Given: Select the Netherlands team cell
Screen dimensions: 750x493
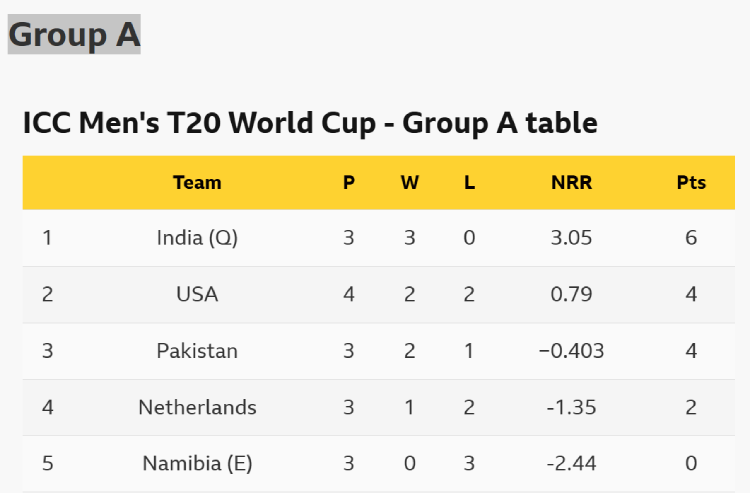Looking at the screenshot, I should 197,407.
